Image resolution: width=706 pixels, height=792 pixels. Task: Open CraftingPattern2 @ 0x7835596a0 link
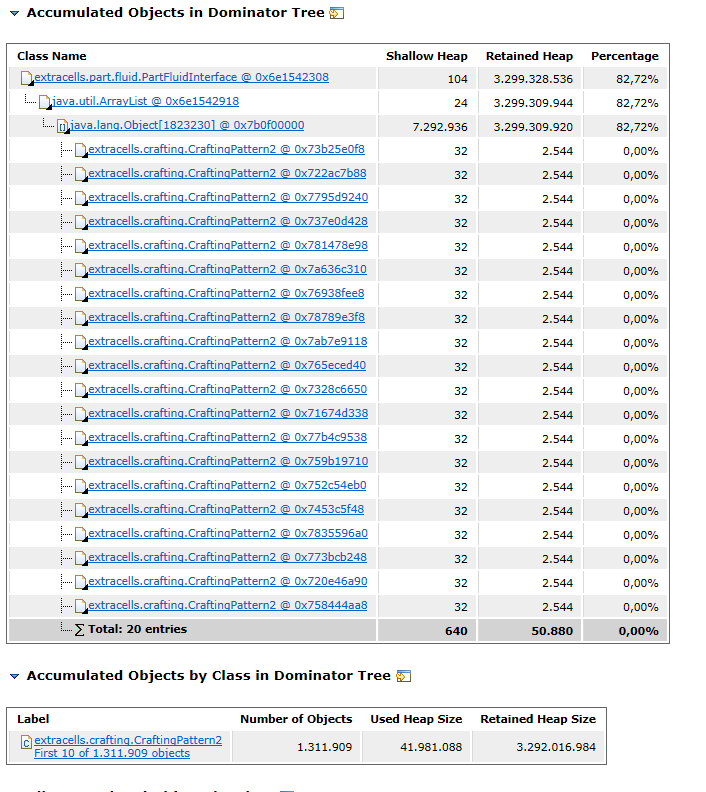pyautogui.click(x=228, y=533)
